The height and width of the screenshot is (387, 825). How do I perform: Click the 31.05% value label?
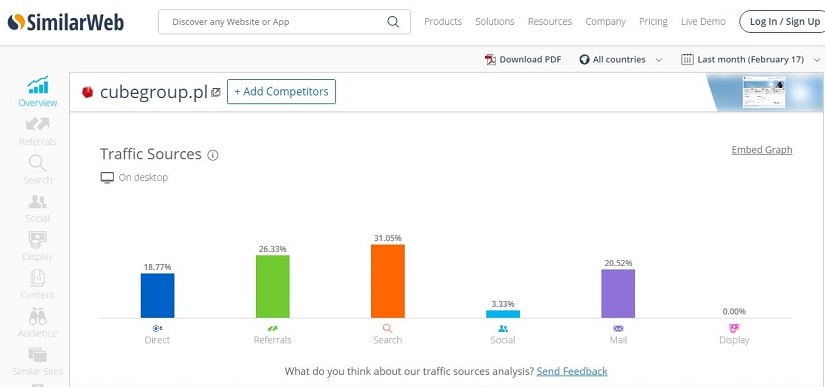[x=388, y=238]
